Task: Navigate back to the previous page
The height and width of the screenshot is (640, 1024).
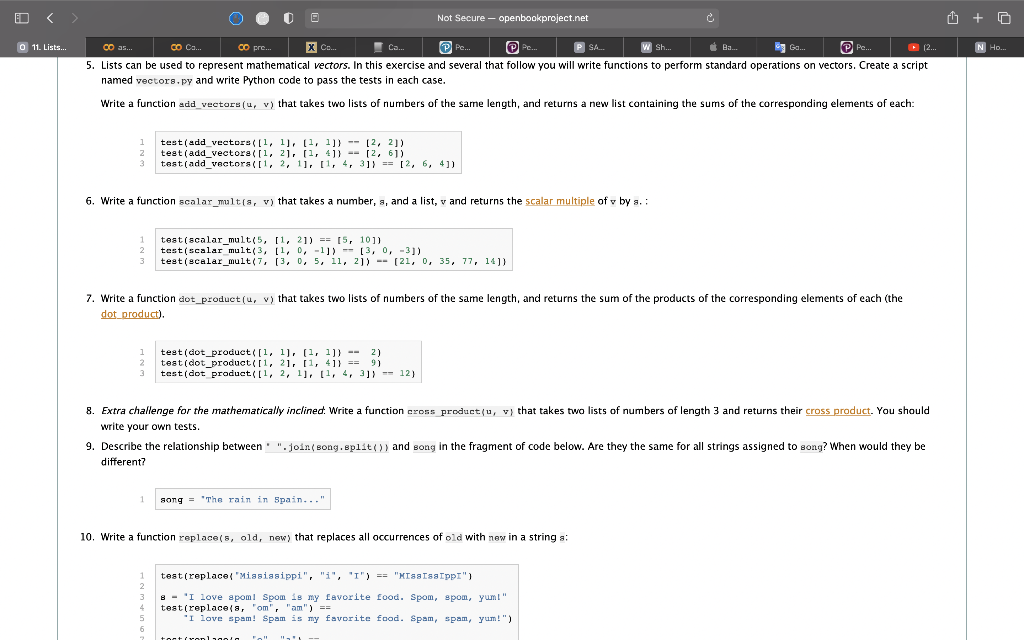Action: [48, 17]
